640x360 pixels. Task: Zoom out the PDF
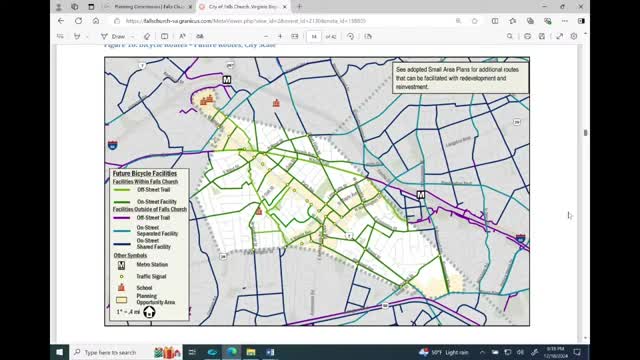pos(266,36)
